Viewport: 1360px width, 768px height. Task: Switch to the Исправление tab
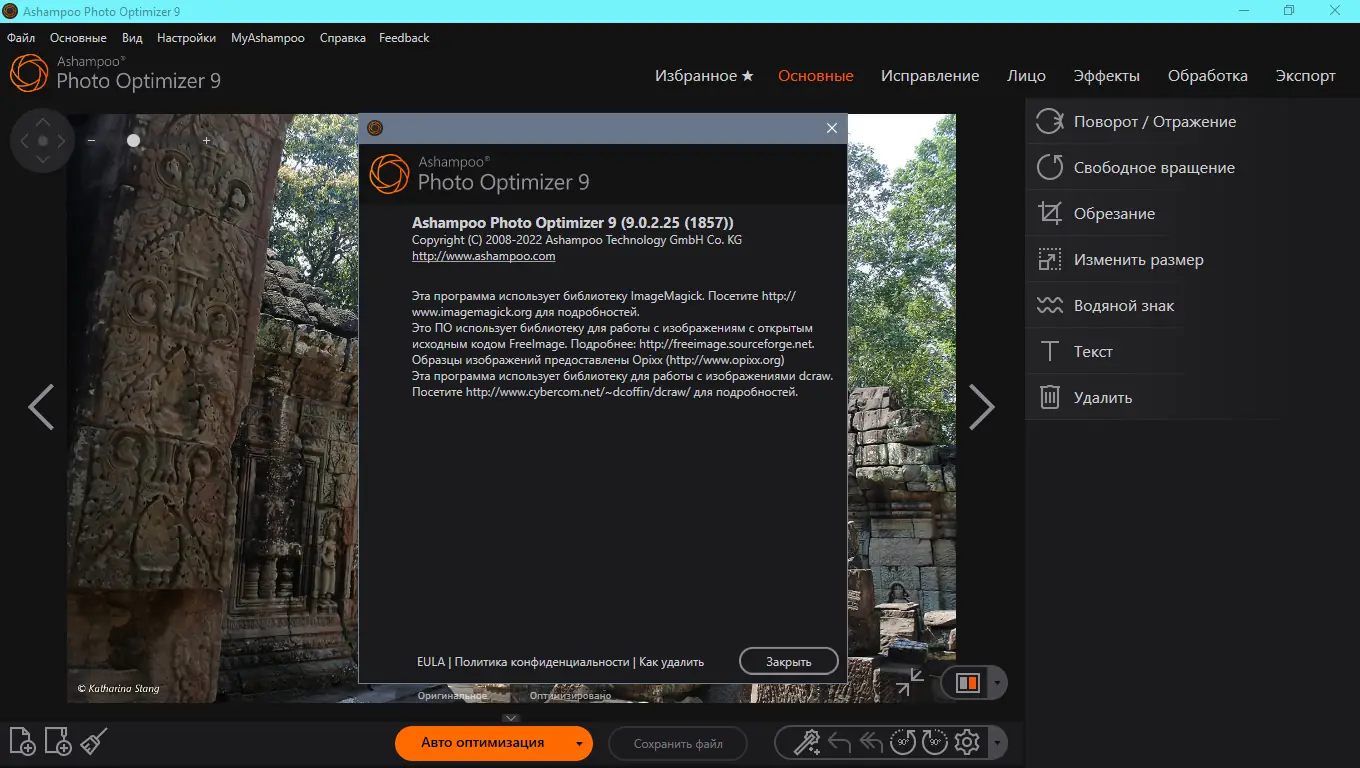point(930,76)
